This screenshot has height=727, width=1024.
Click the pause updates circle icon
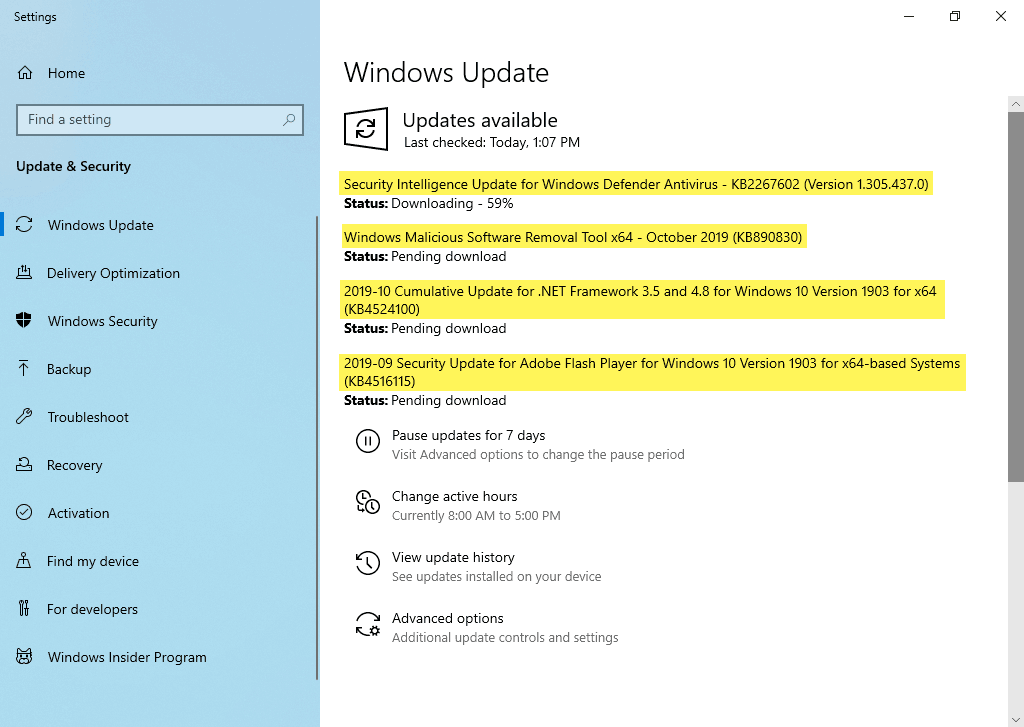(x=368, y=441)
